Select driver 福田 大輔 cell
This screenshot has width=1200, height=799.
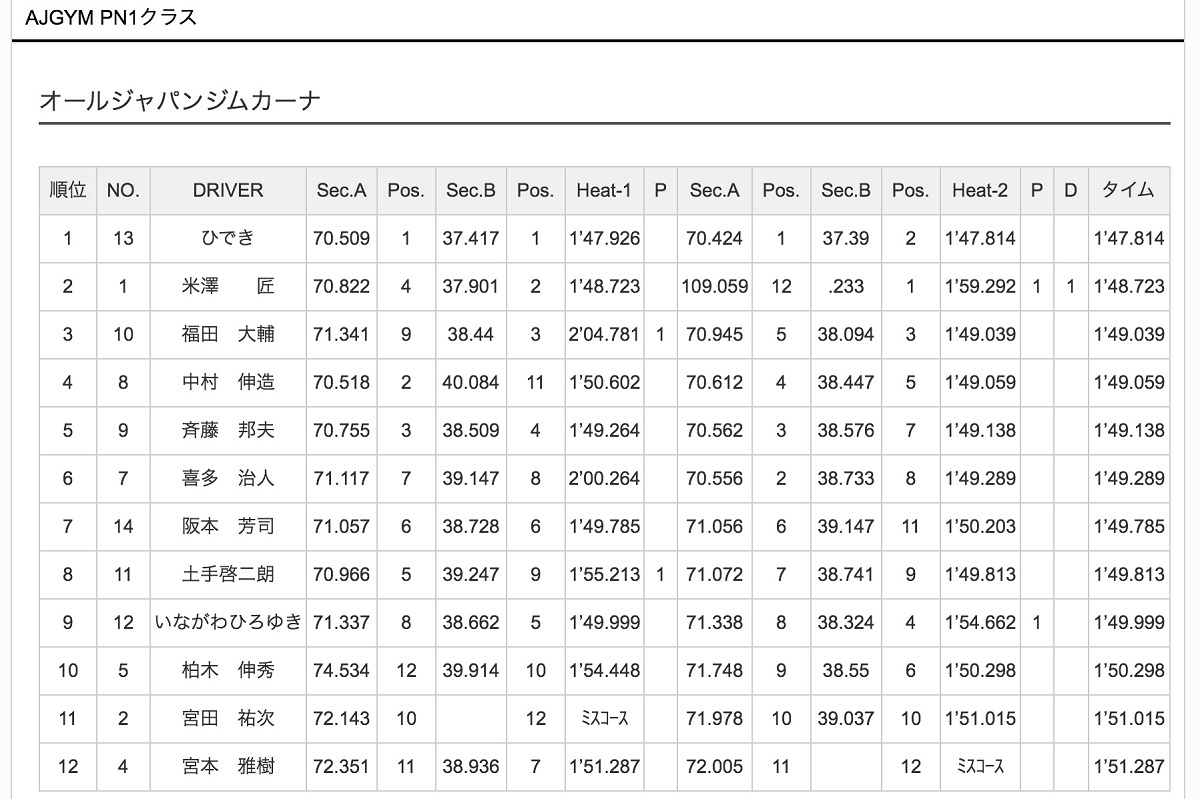tap(228, 334)
